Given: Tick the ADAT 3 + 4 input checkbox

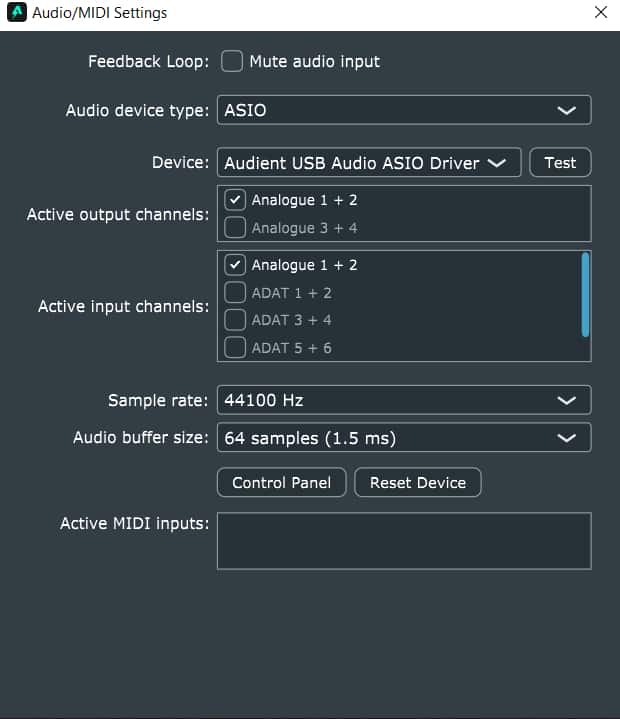Looking at the screenshot, I should (236, 320).
